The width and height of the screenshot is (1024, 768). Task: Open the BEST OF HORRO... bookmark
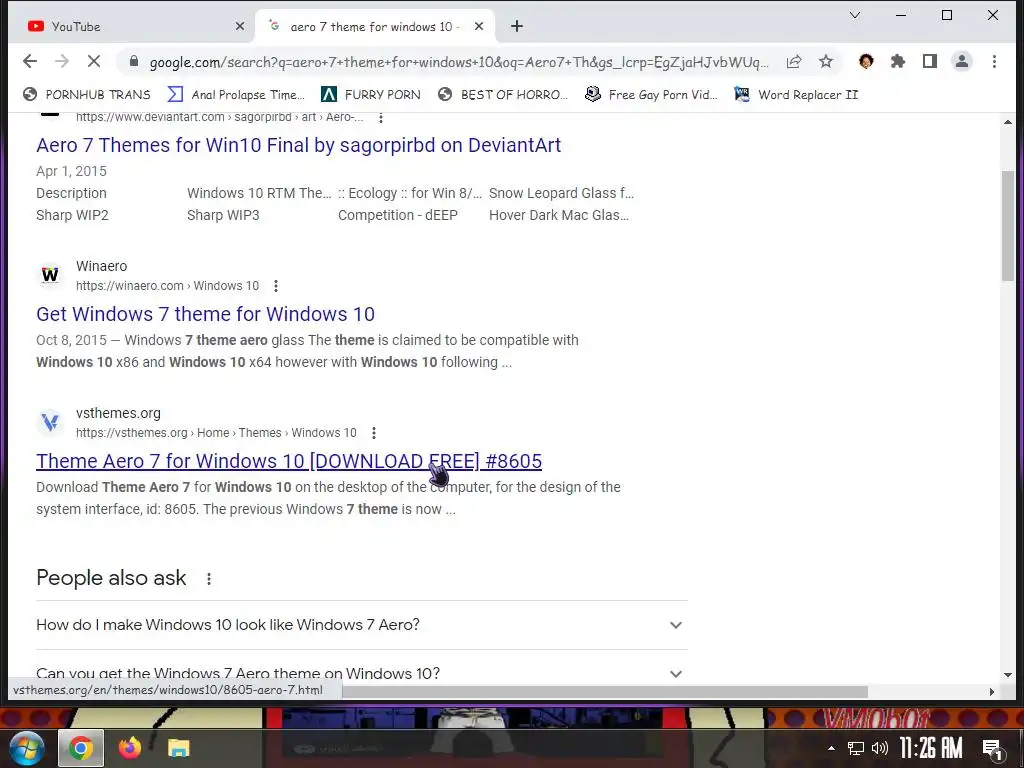point(503,95)
